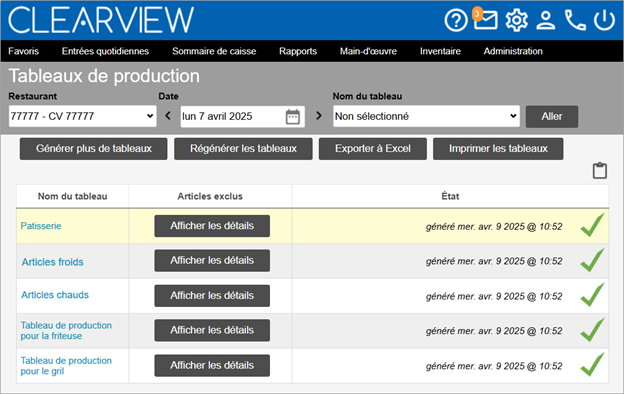The image size is (624, 394).
Task: Click the date field lun 7 avril 2025
Action: (x=243, y=117)
